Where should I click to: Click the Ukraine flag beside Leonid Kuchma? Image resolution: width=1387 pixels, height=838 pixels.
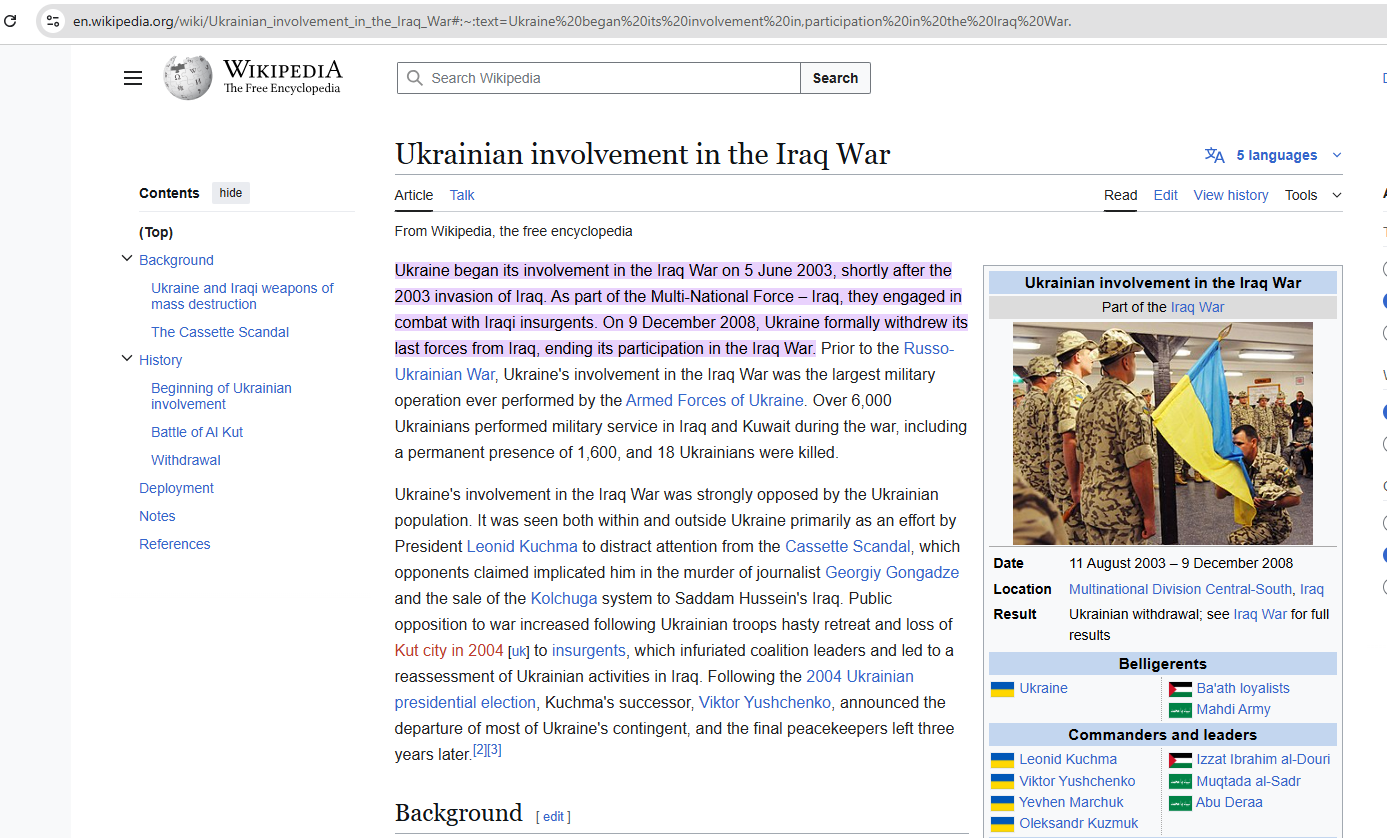coord(1002,760)
